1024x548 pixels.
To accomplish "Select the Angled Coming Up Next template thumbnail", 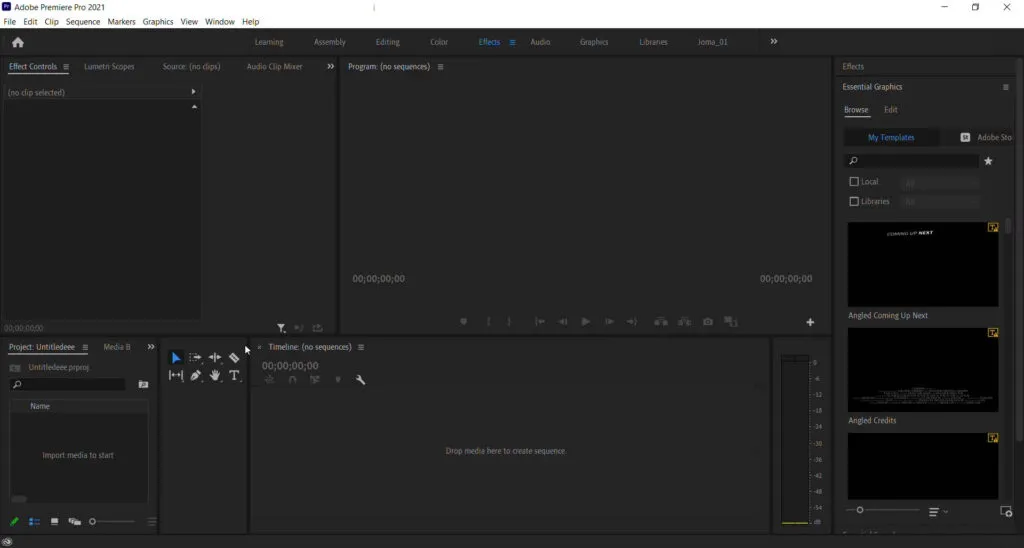I will (923, 264).
